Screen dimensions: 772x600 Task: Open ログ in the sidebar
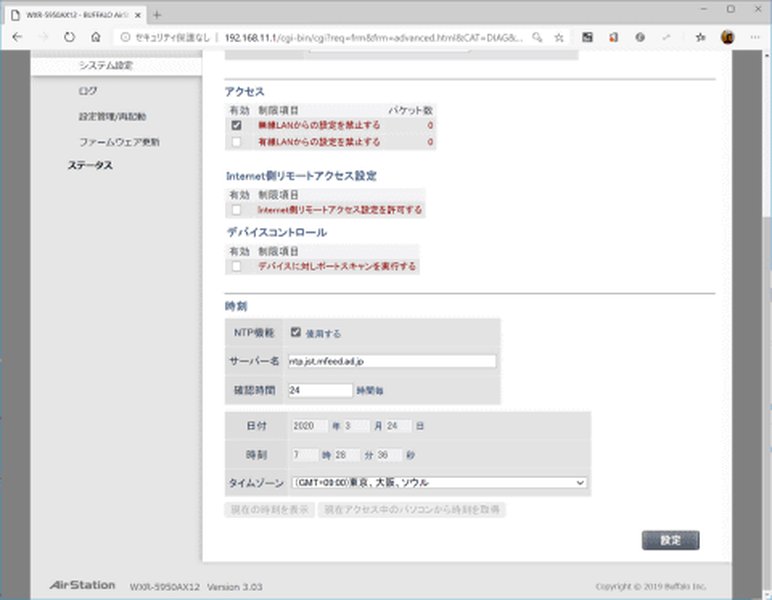pos(88,91)
